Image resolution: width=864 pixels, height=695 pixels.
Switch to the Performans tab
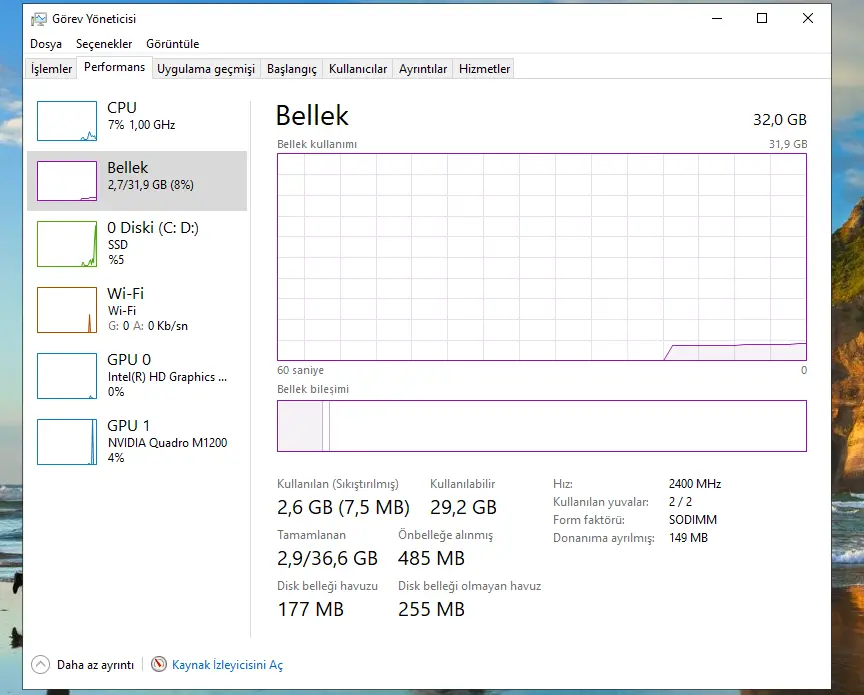(115, 67)
